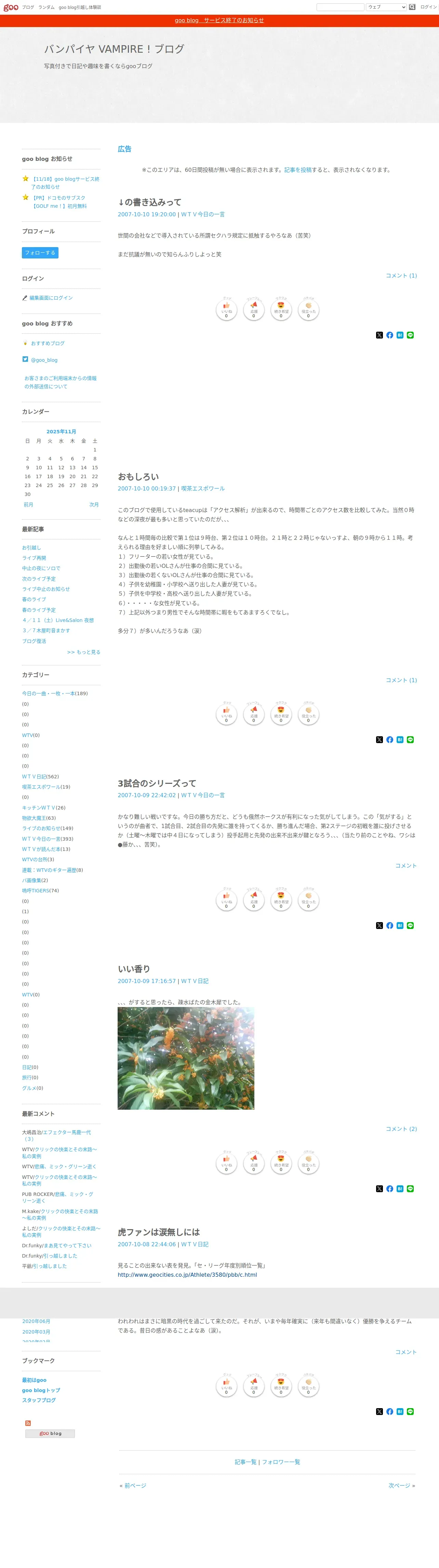Open スタッフブログ bookmark link
Image resolution: width=439 pixels, height=1568 pixels.
pos(39,1401)
